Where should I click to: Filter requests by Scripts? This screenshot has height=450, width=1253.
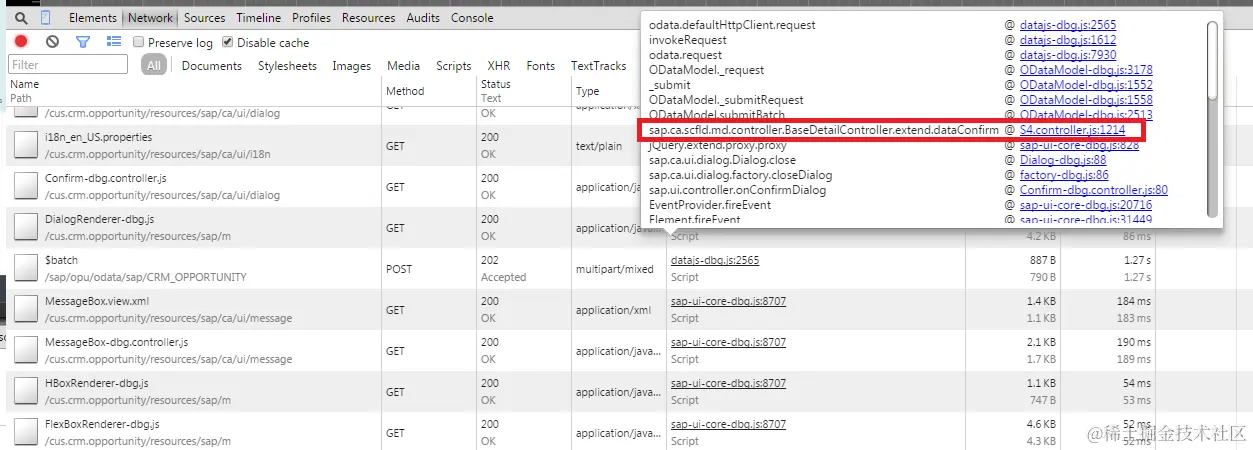click(454, 66)
